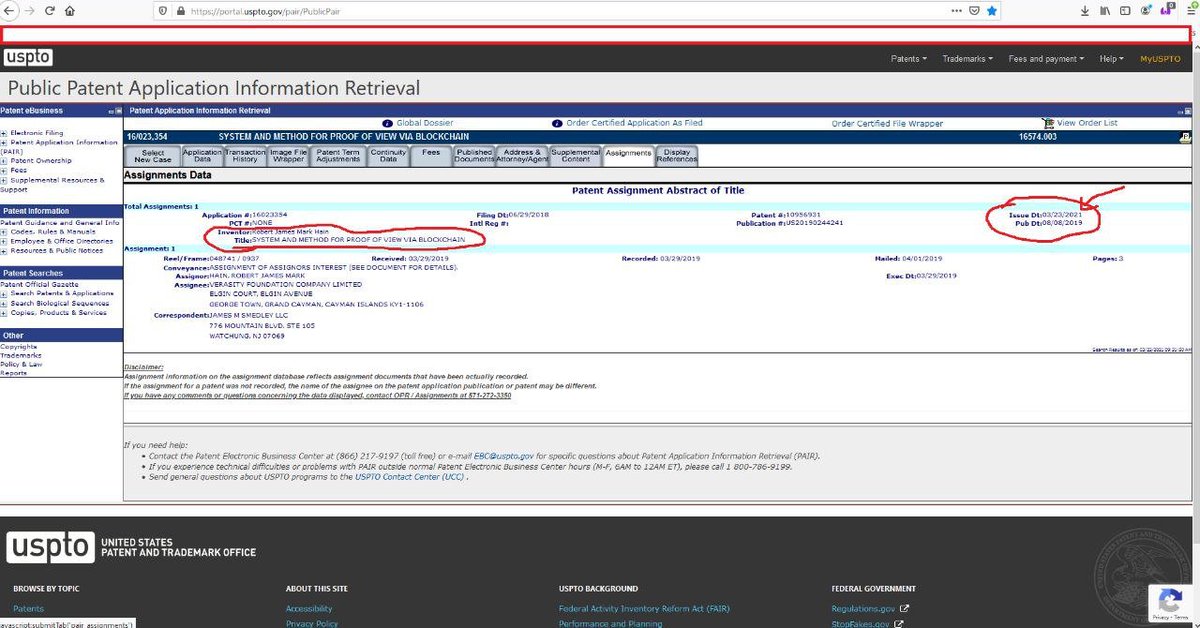Viewport: 1200px width, 628px height.
Task: Open the library bookshelf icon in toolbar
Action: point(1105,11)
